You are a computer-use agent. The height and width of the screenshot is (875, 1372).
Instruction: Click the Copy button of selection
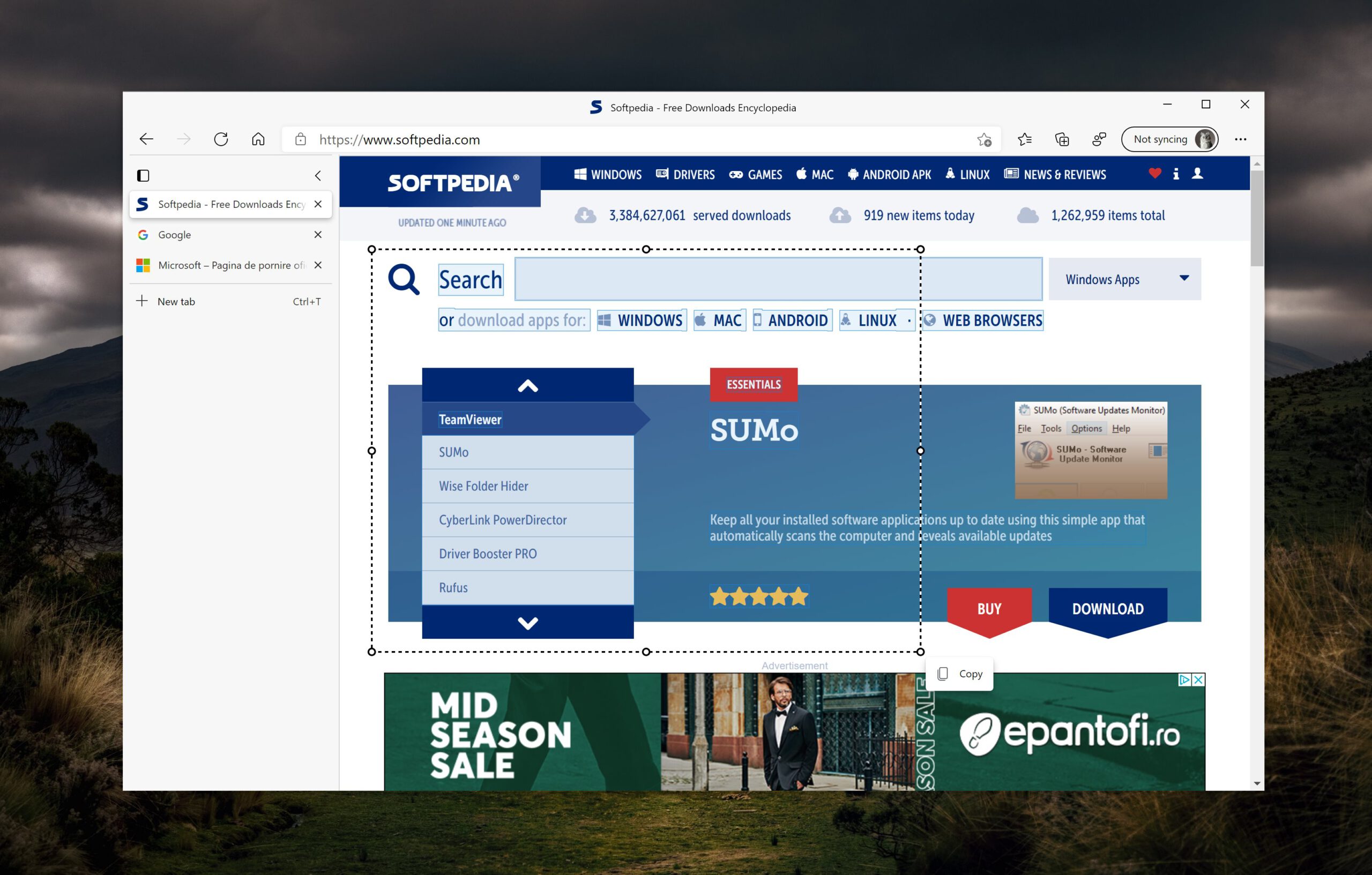coord(960,674)
